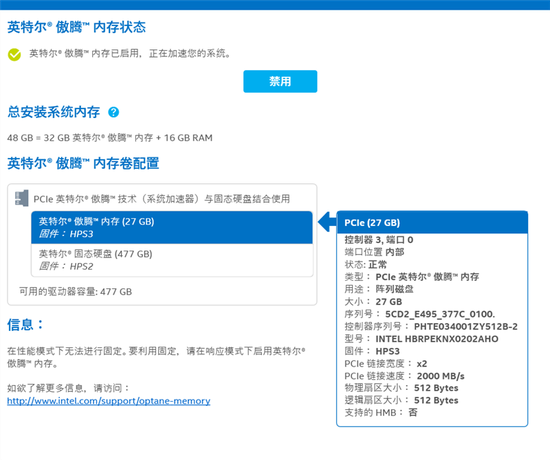Select the 英特尔 傲腾 内存 (27 GB) row
550x460 pixels.
pos(172,227)
